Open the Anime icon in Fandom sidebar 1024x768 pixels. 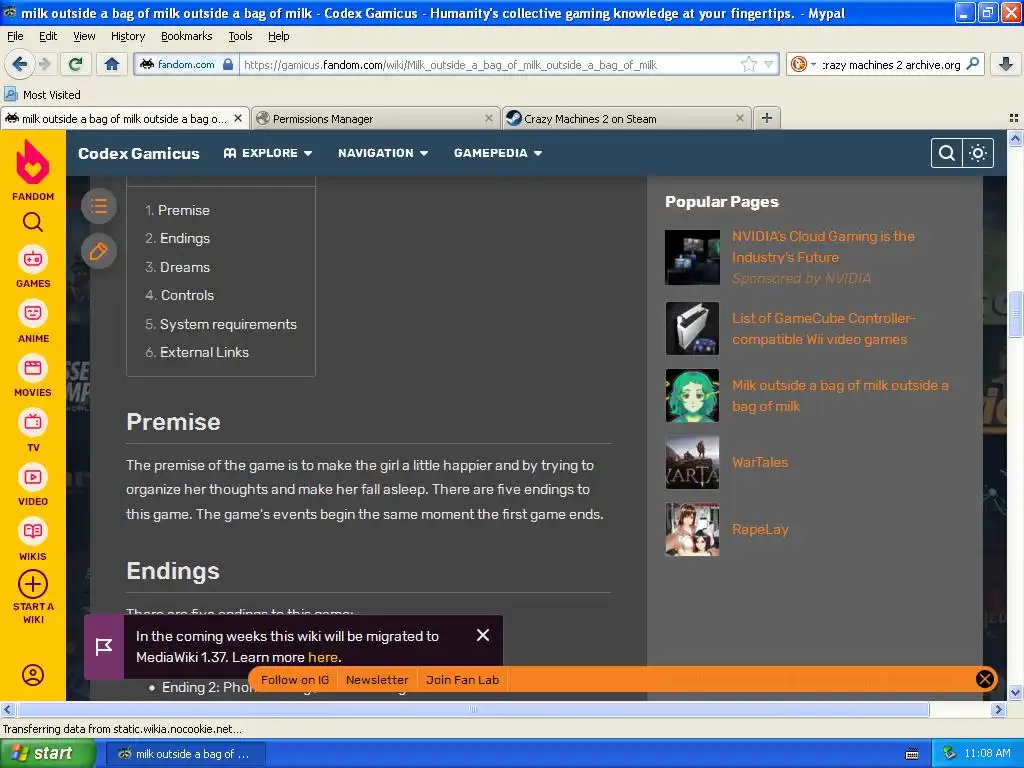pyautogui.click(x=33, y=313)
